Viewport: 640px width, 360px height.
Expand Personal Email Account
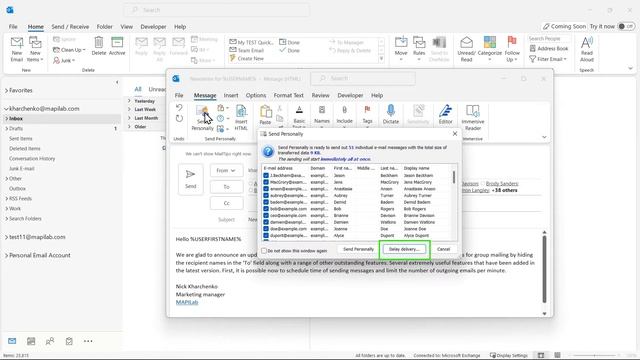(x=7, y=256)
